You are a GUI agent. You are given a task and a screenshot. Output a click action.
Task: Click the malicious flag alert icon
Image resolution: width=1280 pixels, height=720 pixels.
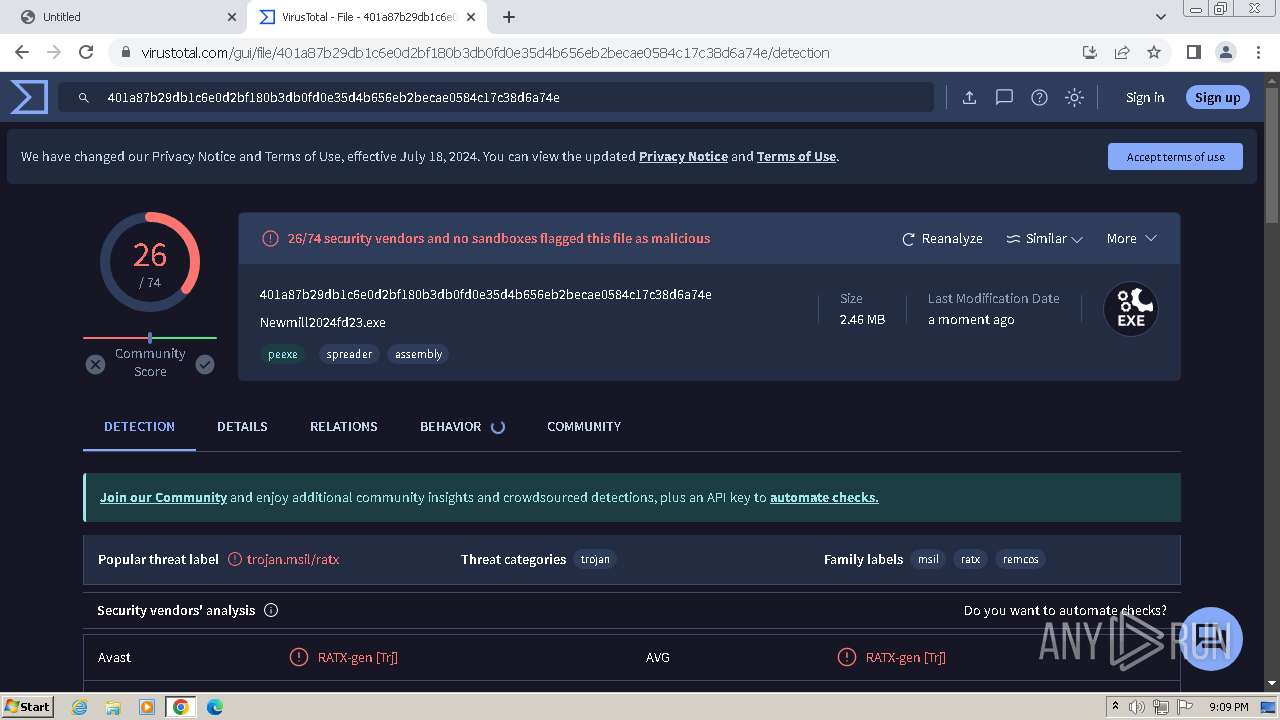tap(270, 238)
